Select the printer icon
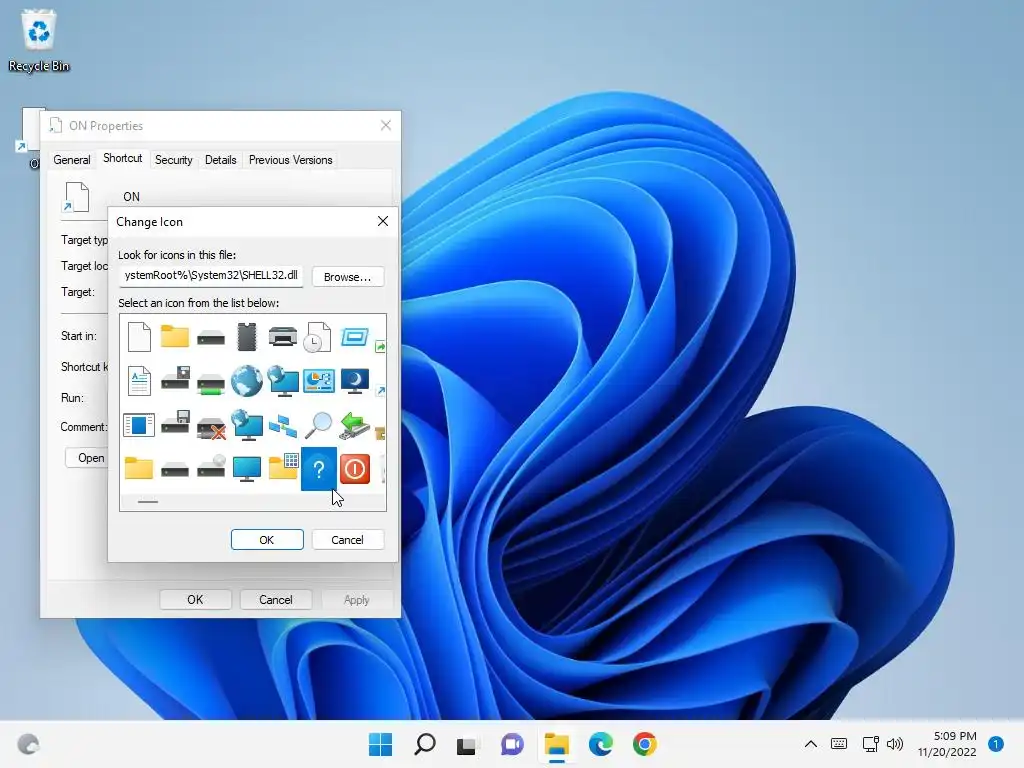 point(283,338)
